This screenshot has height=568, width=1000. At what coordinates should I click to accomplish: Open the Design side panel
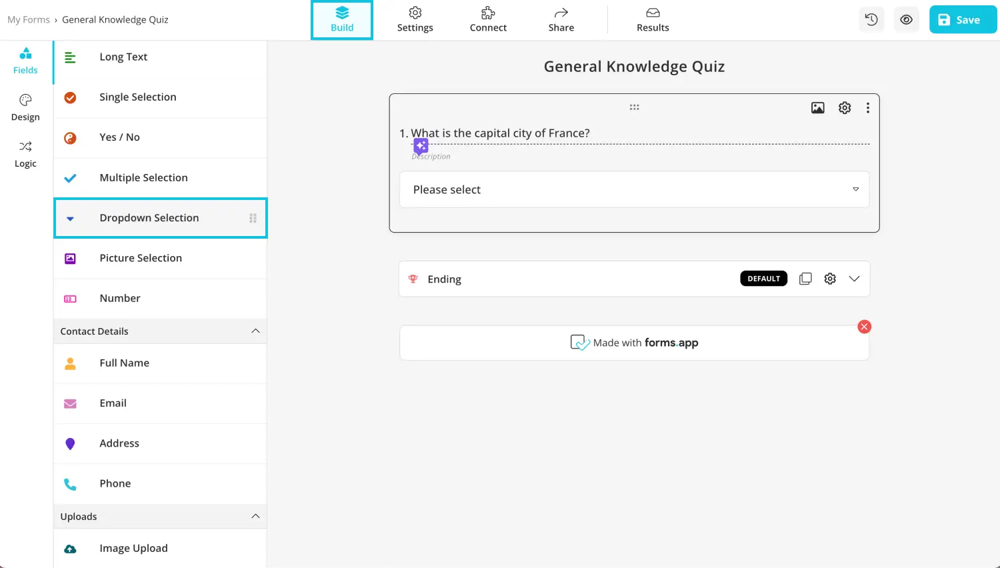[x=25, y=107]
